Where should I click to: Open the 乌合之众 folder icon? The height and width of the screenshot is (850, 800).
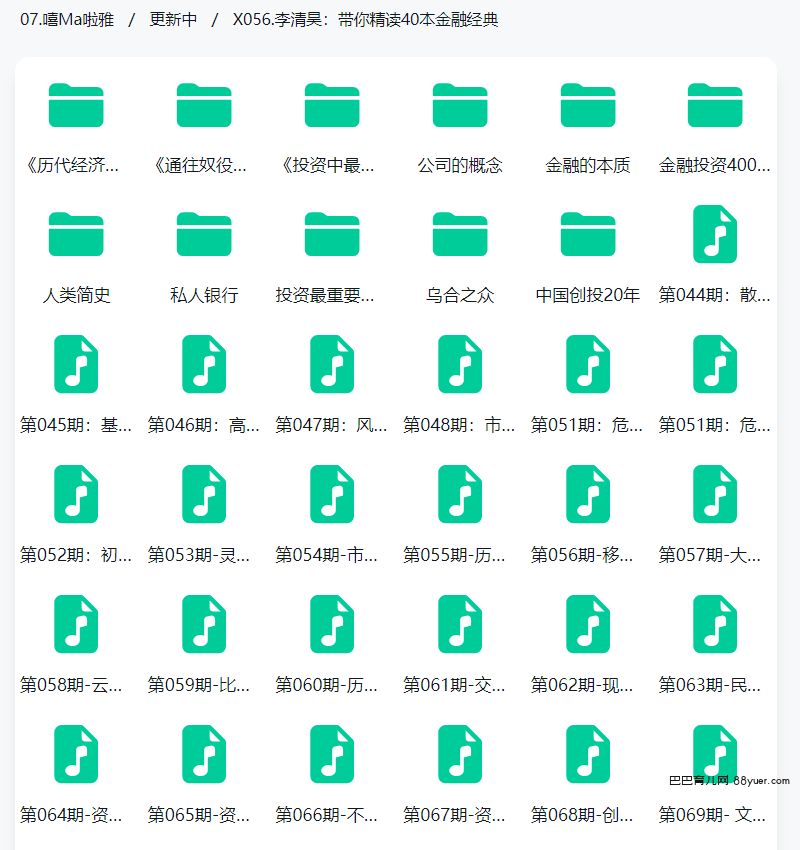460,234
